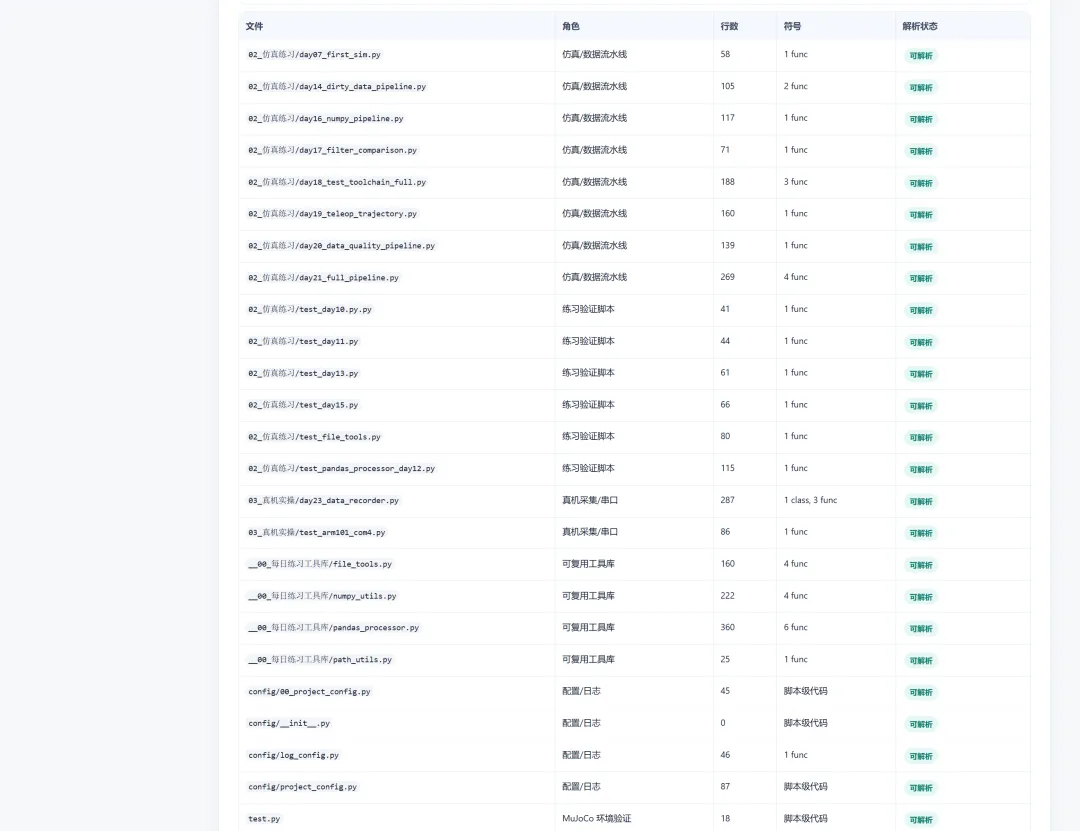Click the 角色 column header
Screen dimensions: 1080x831
(570, 26)
